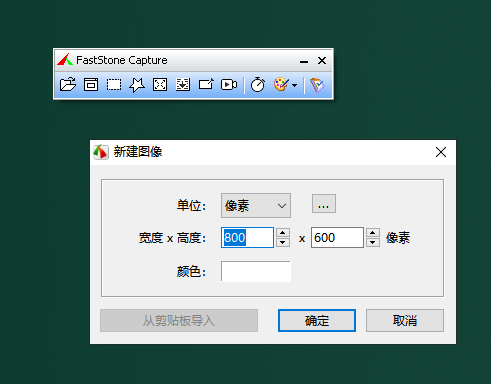Click the 新建图像 title text
Screen dimensions: 491x384
138,152
